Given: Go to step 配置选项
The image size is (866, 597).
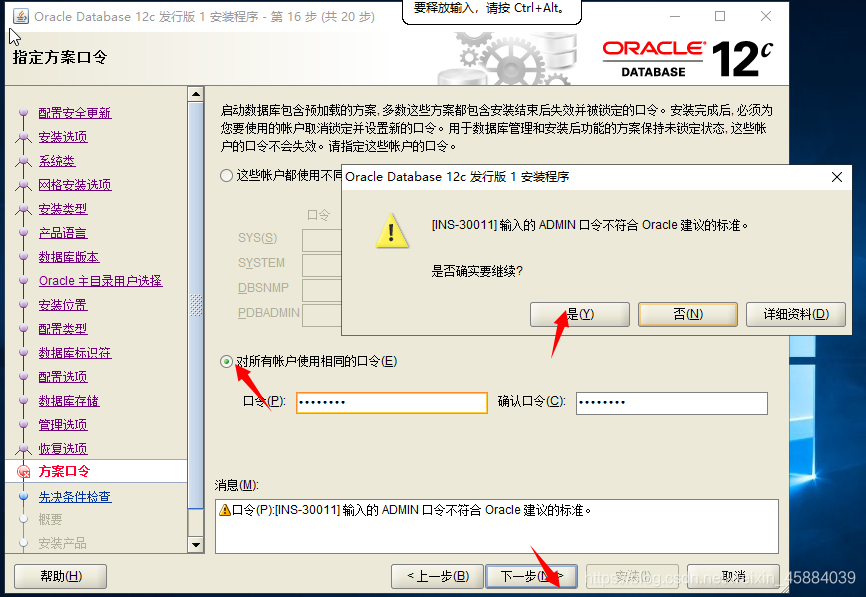Looking at the screenshot, I should 63,377.
